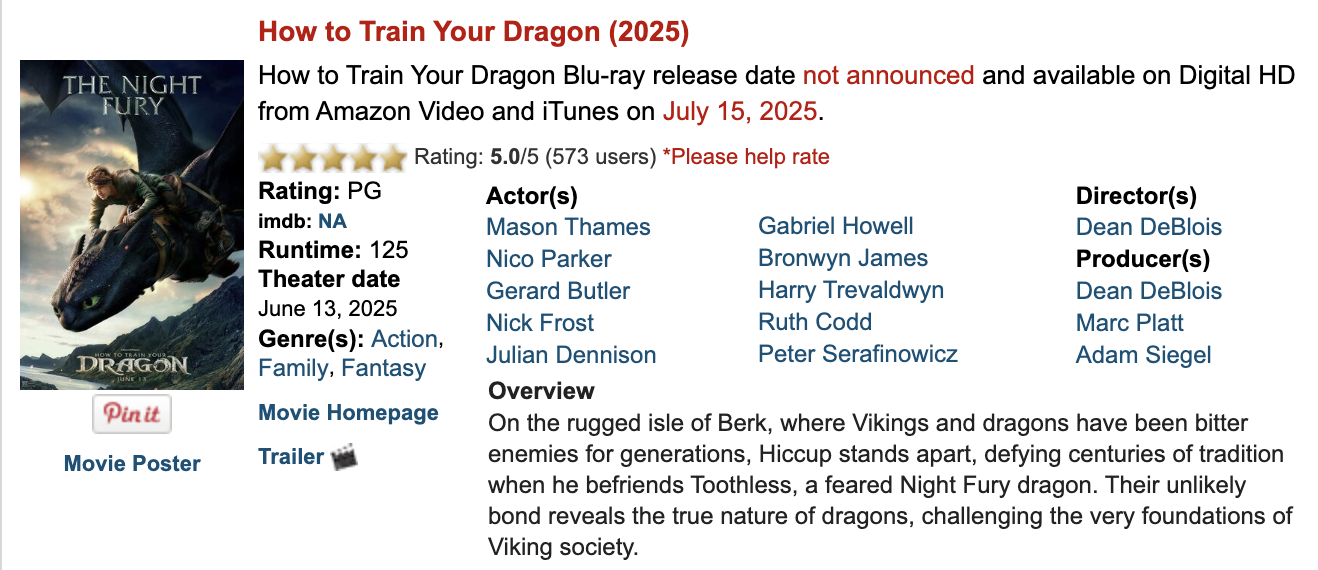Screen dimensions: 1318x570
Task: Select actor Mason Thames
Action: click(x=568, y=227)
